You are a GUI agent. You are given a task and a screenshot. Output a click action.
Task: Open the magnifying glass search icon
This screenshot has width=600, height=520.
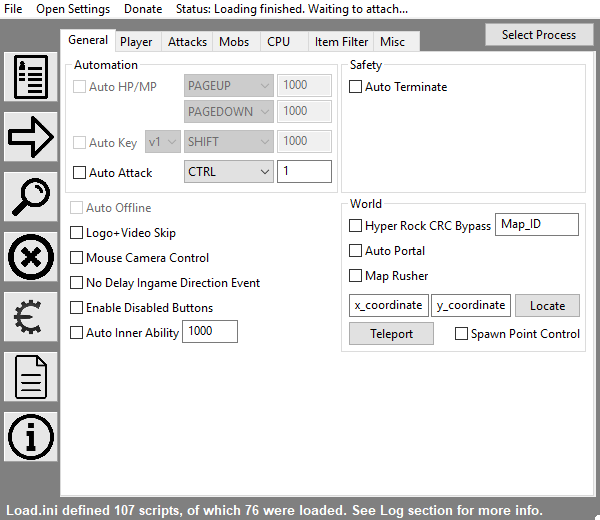[31, 197]
